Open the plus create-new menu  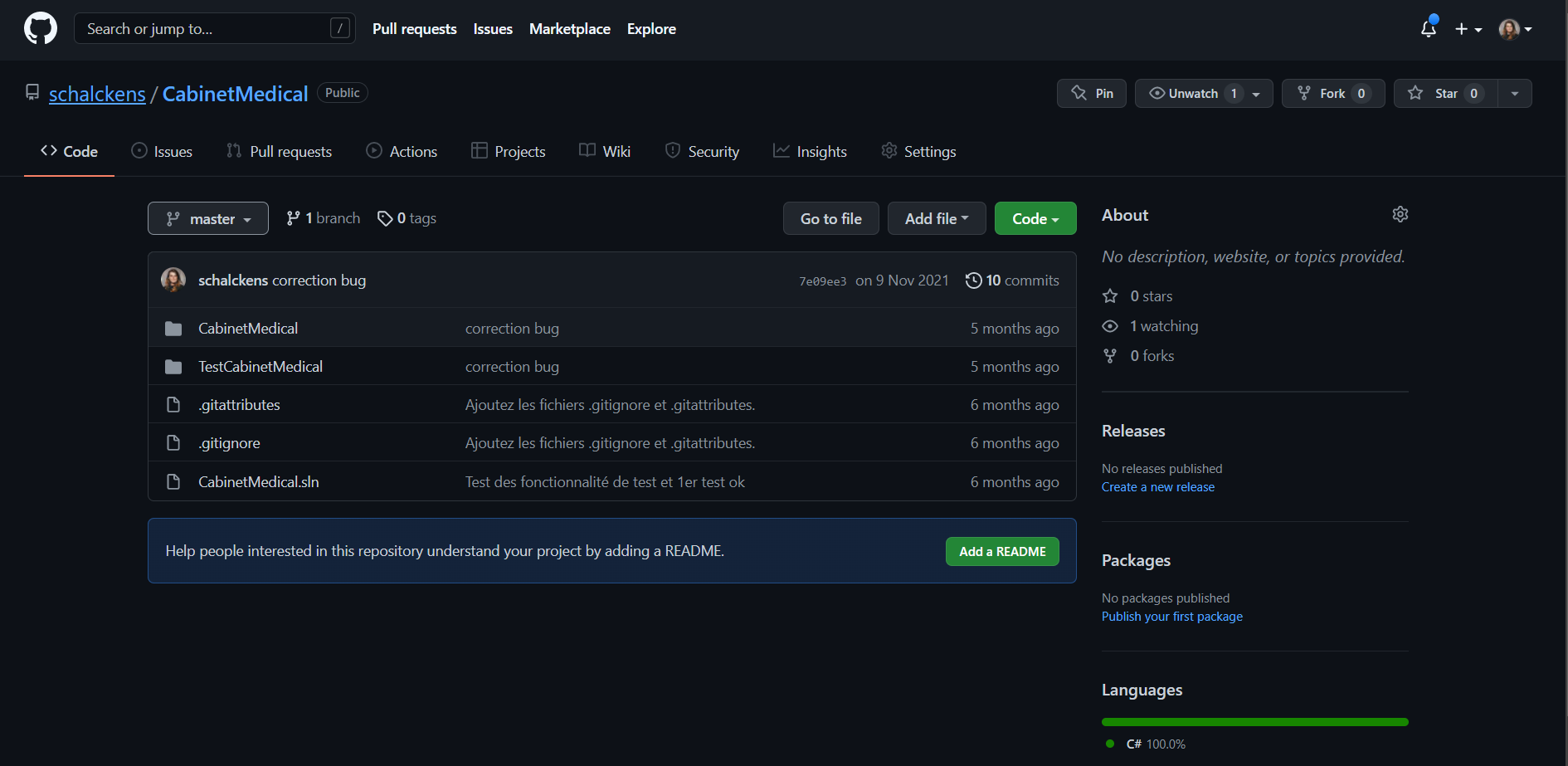[x=1468, y=29]
